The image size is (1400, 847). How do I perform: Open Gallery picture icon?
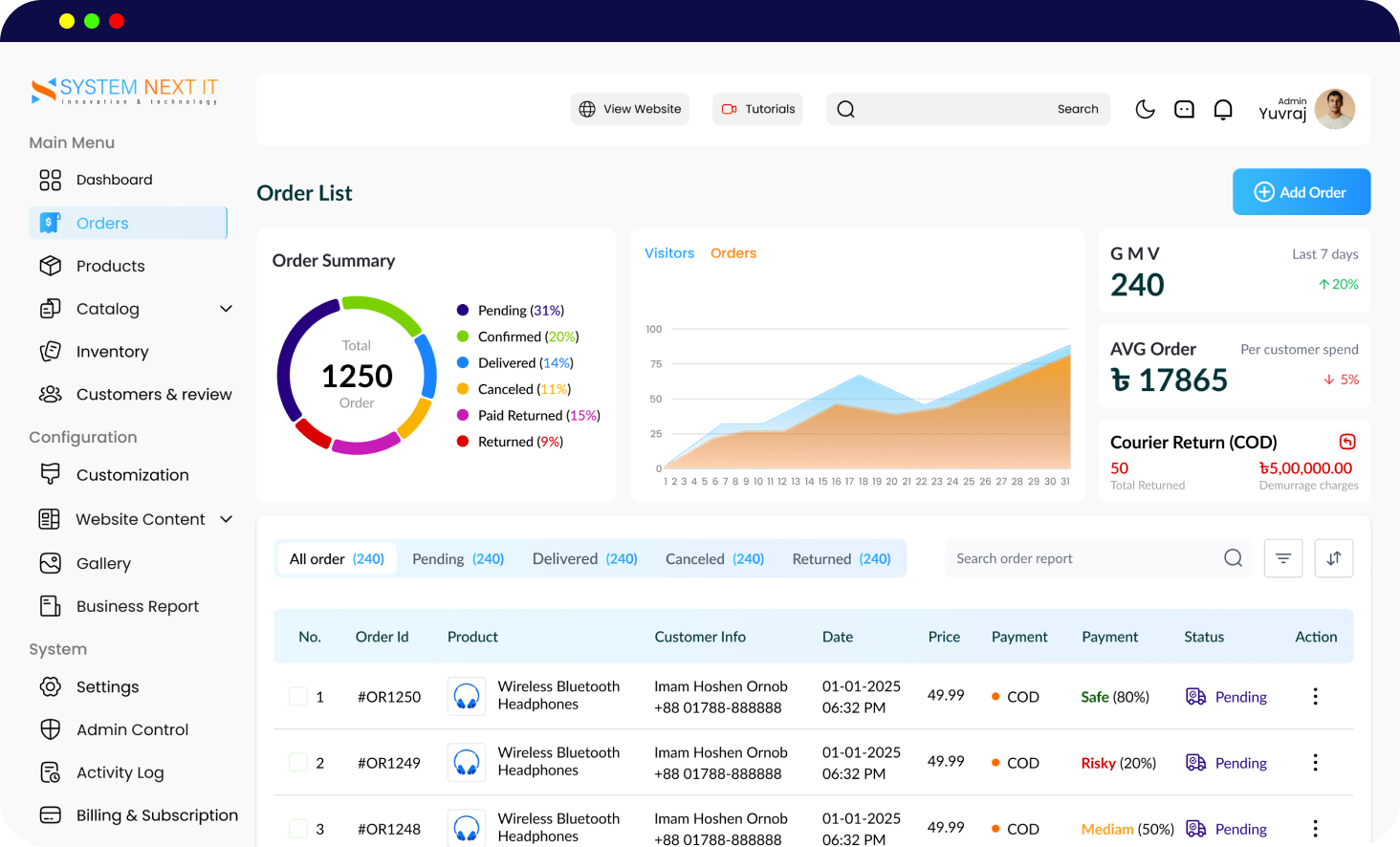pyautogui.click(x=50, y=563)
